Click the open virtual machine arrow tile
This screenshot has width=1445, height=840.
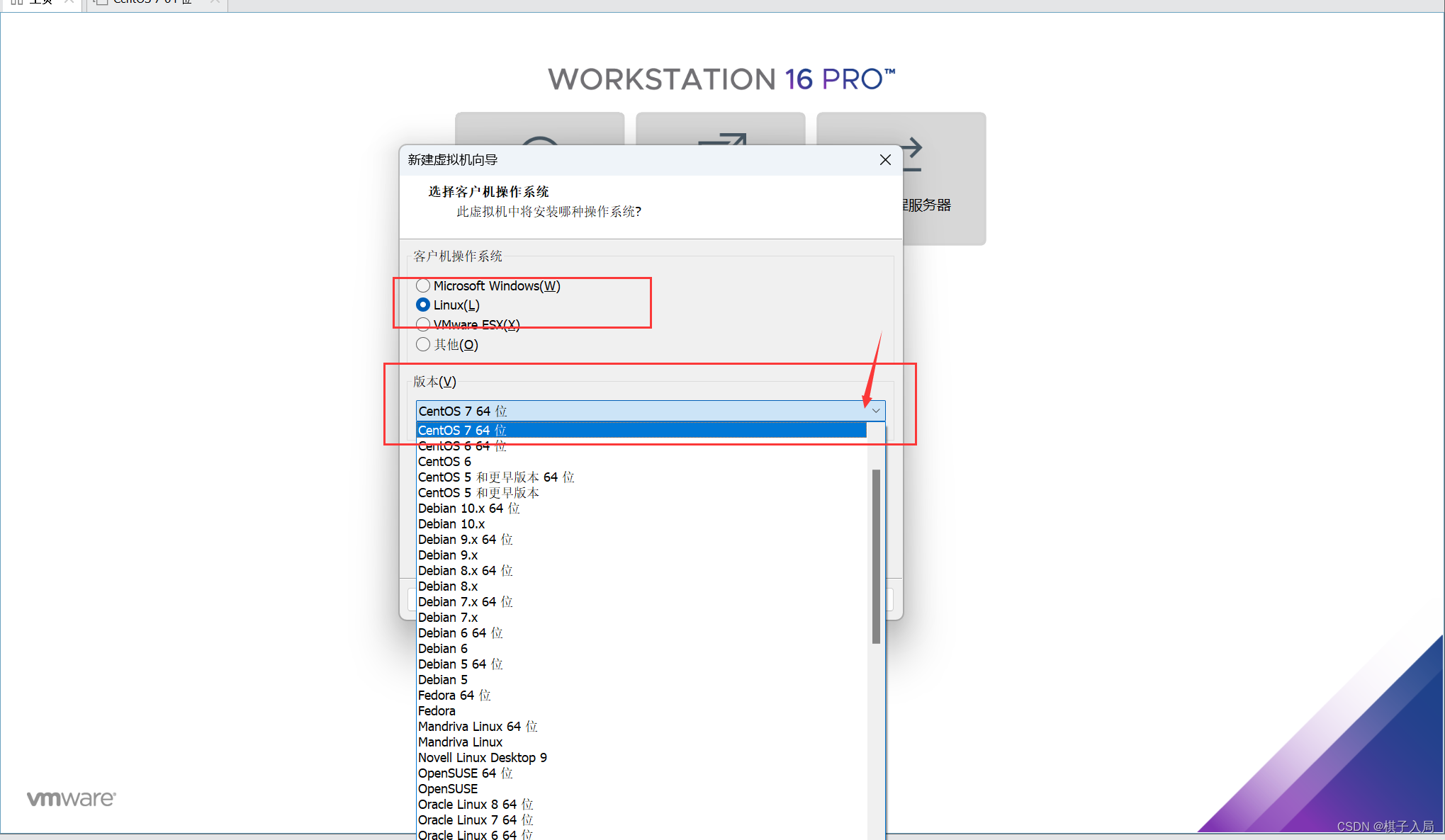[x=720, y=128]
